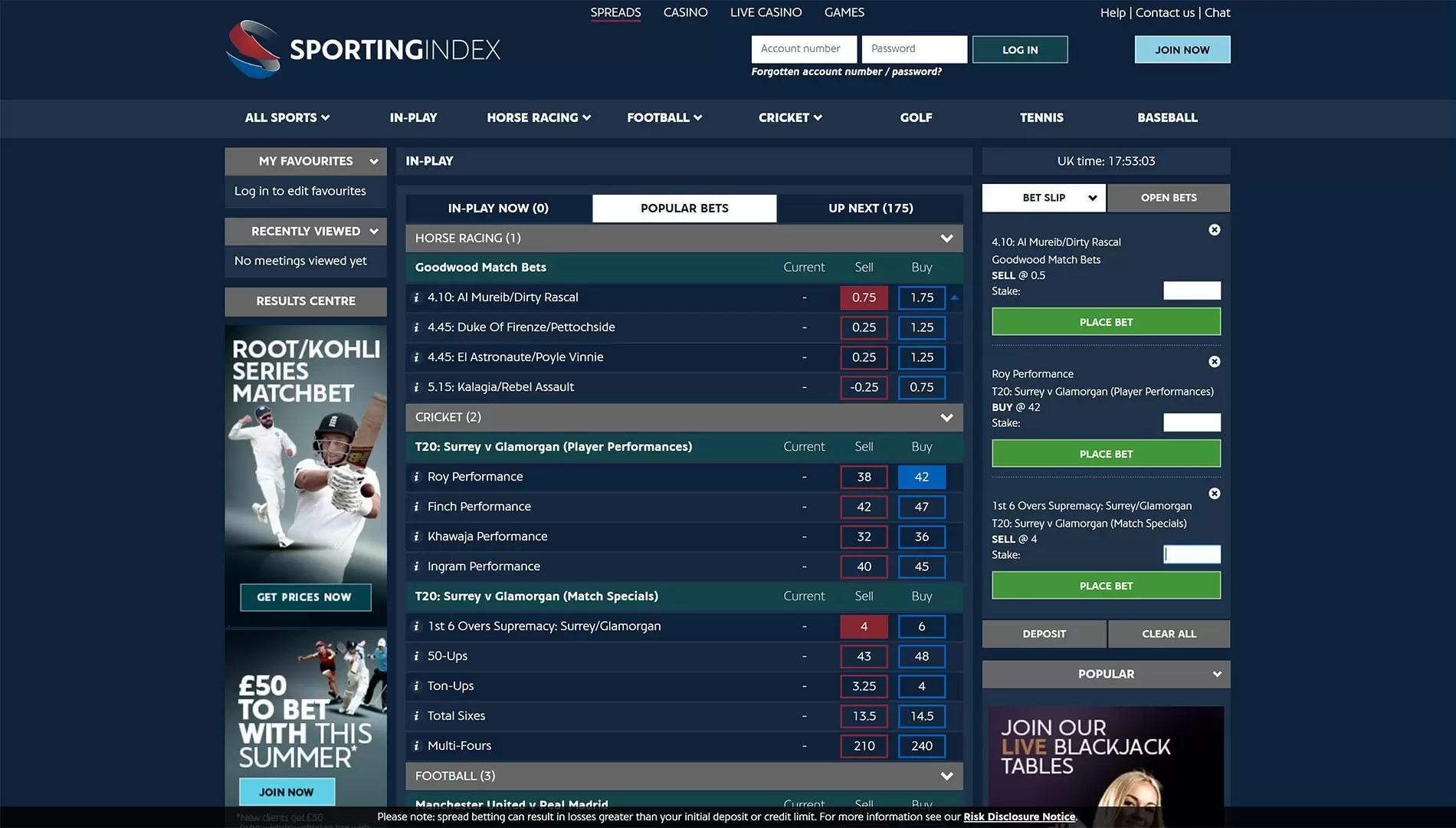Image resolution: width=1456 pixels, height=828 pixels.
Task: Toggle sell 13.5 on Total Sixes
Action: (x=864, y=716)
